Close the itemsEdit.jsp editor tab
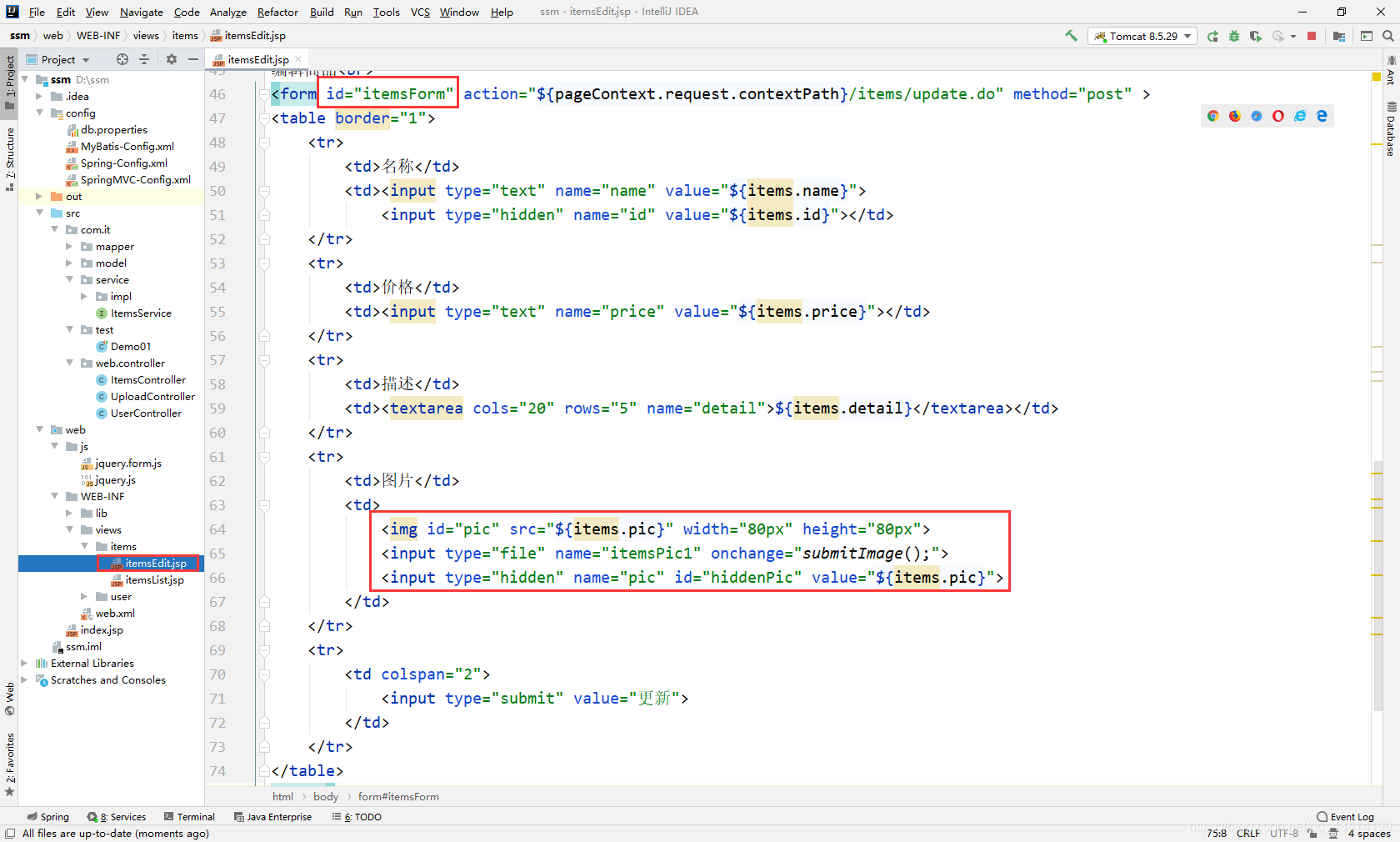Viewport: 1400px width, 842px height. [x=298, y=59]
